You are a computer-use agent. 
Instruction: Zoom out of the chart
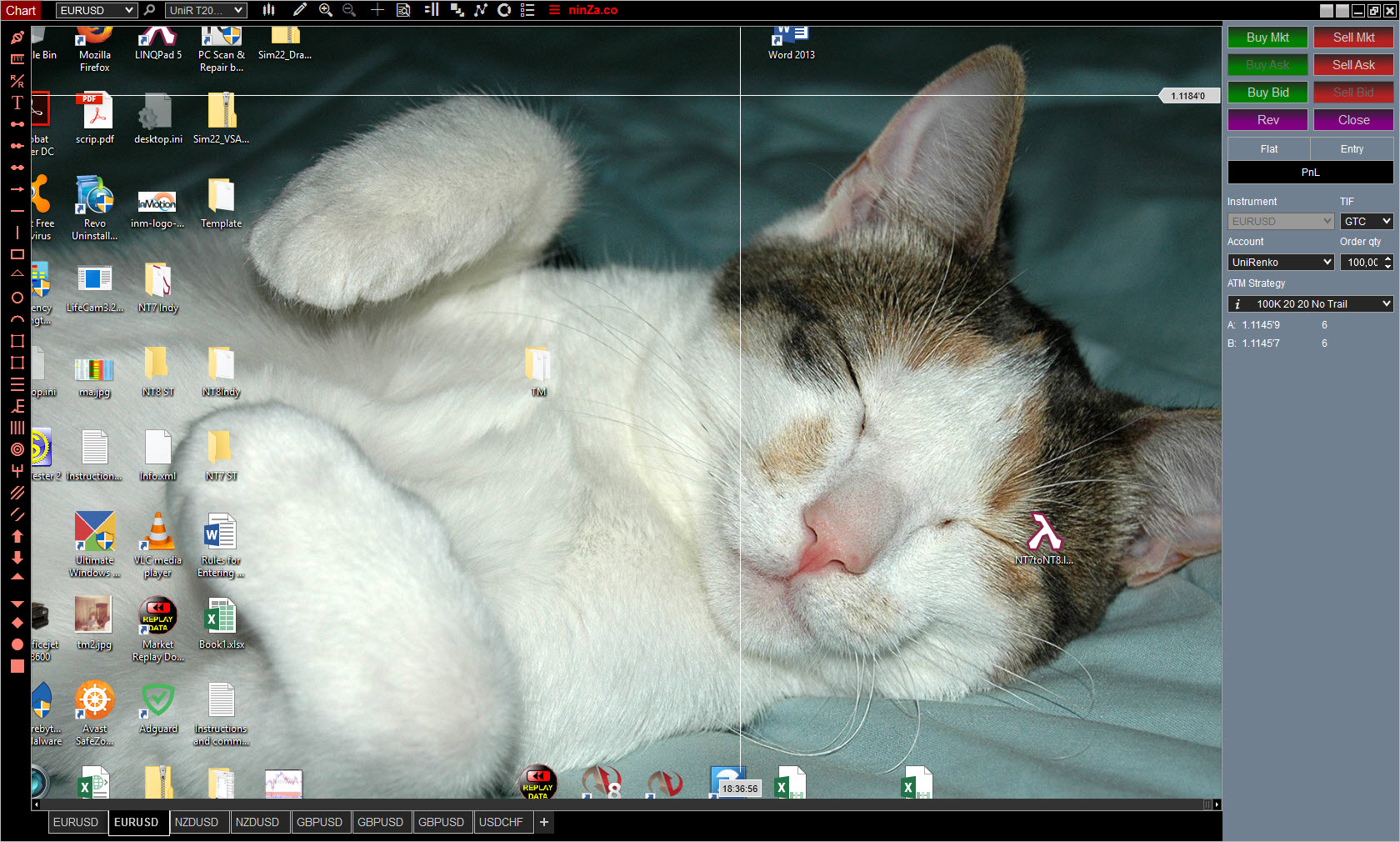click(349, 10)
